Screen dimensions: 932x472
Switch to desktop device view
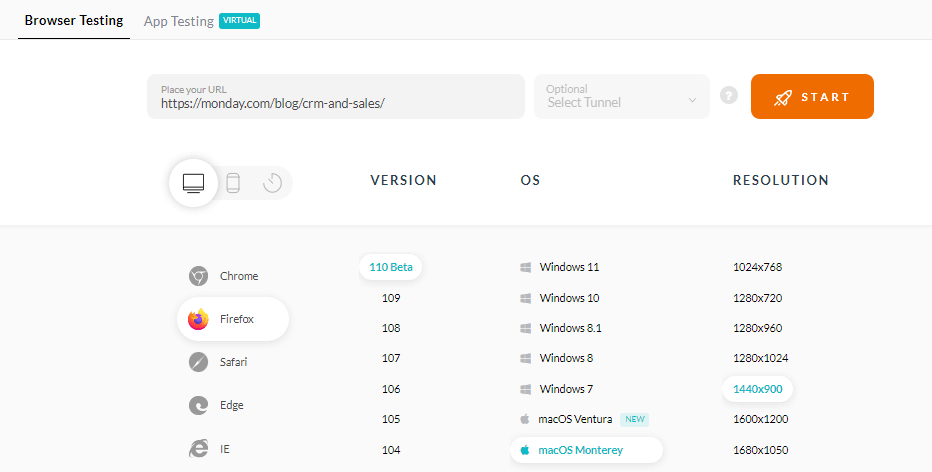click(193, 183)
